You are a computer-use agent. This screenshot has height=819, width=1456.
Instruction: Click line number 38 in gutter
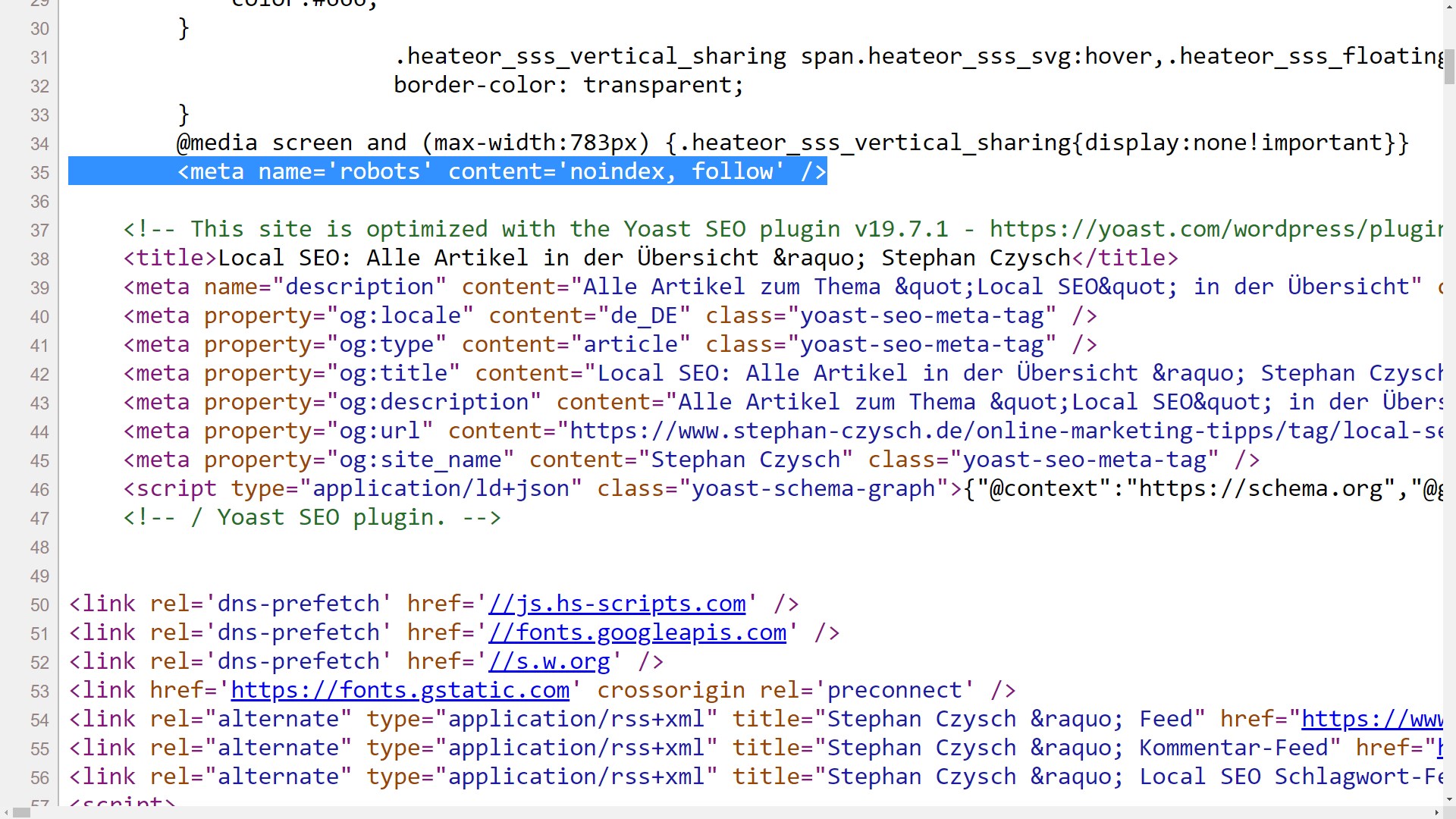click(x=39, y=259)
